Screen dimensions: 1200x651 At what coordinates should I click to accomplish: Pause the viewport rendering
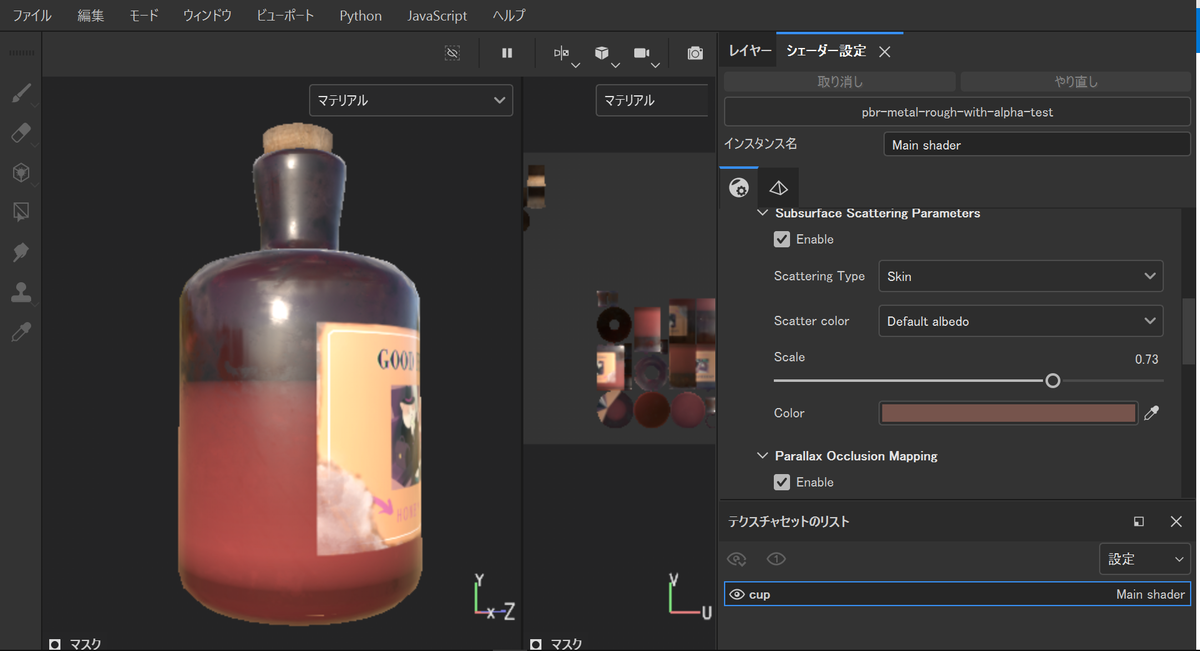507,53
